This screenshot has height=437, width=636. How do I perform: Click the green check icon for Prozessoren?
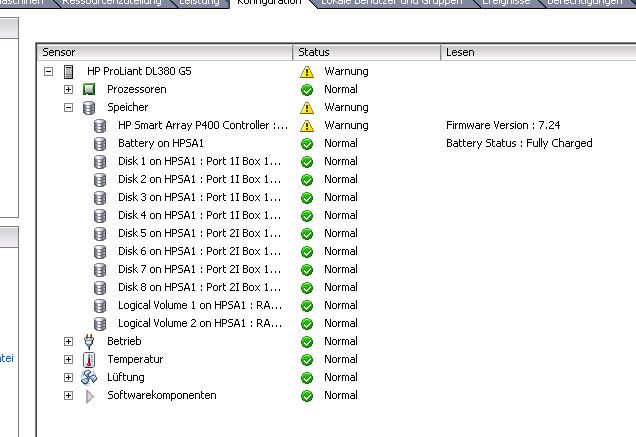[x=307, y=90]
